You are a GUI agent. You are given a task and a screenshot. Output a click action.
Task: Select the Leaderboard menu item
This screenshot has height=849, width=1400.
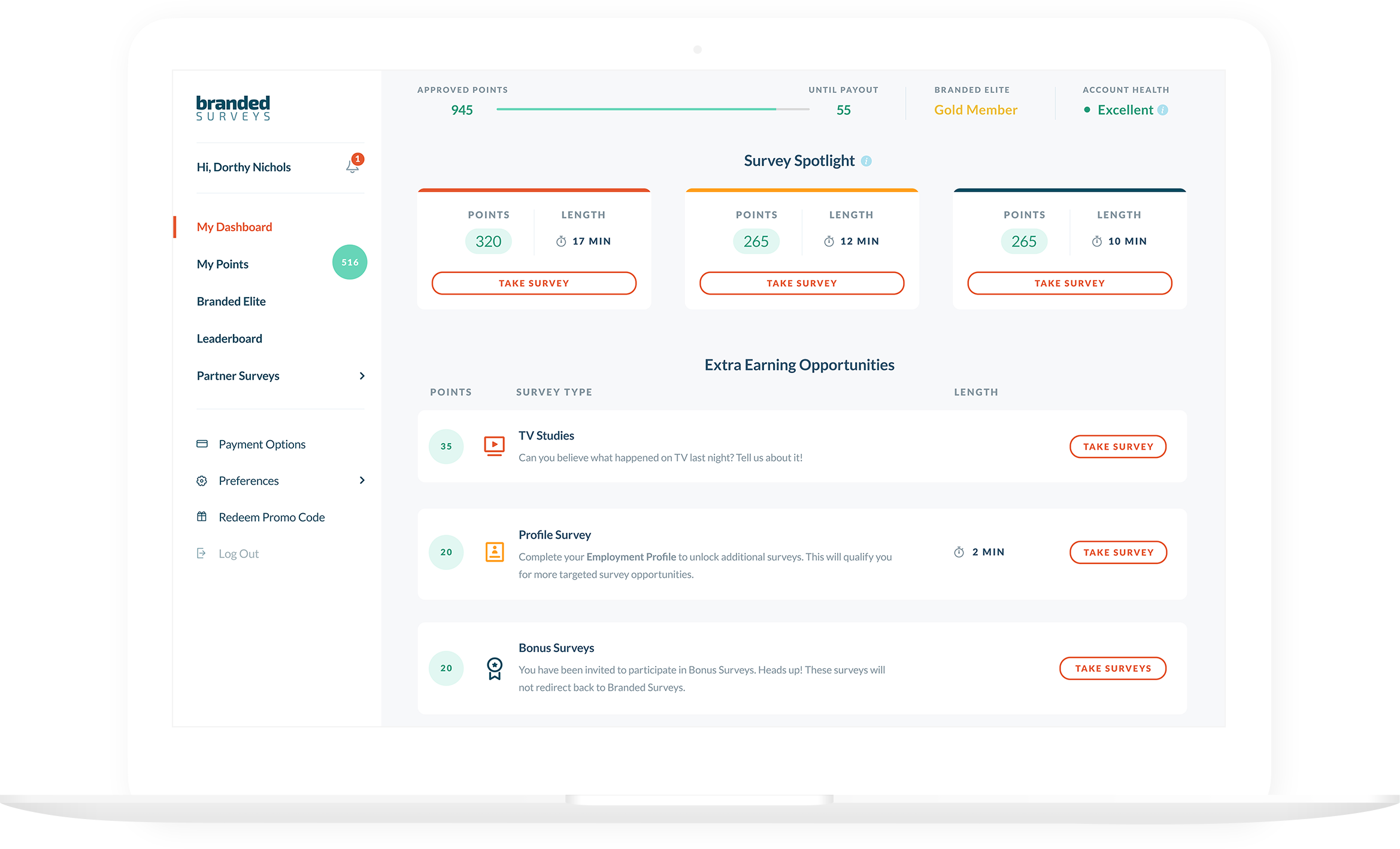click(229, 337)
